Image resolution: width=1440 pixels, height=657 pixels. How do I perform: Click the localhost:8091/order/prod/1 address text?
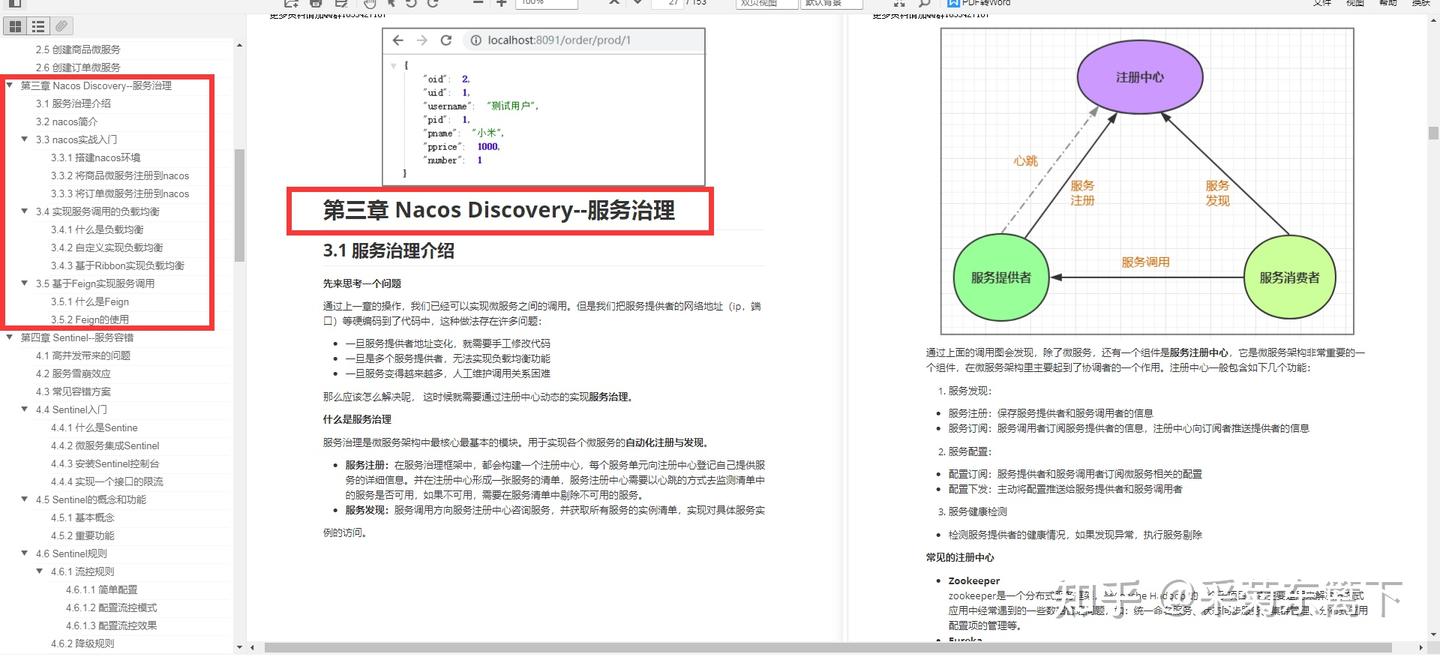coord(559,41)
